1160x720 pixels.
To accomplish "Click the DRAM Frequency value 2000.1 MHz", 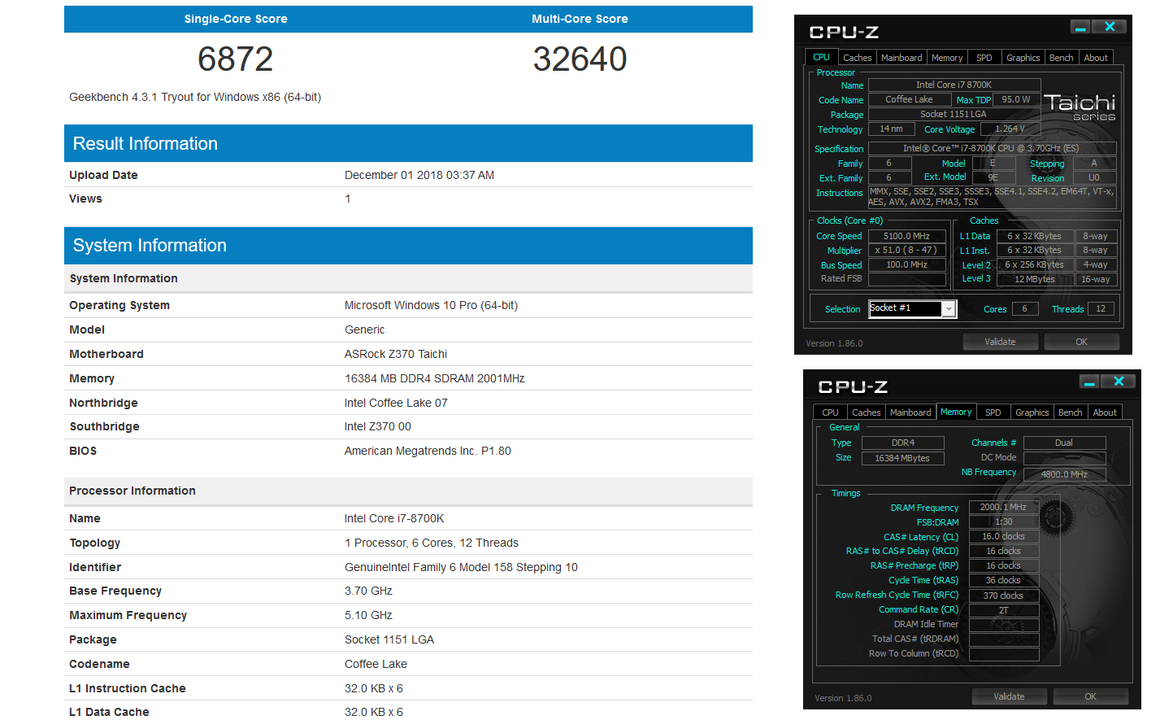I will click(x=1003, y=507).
